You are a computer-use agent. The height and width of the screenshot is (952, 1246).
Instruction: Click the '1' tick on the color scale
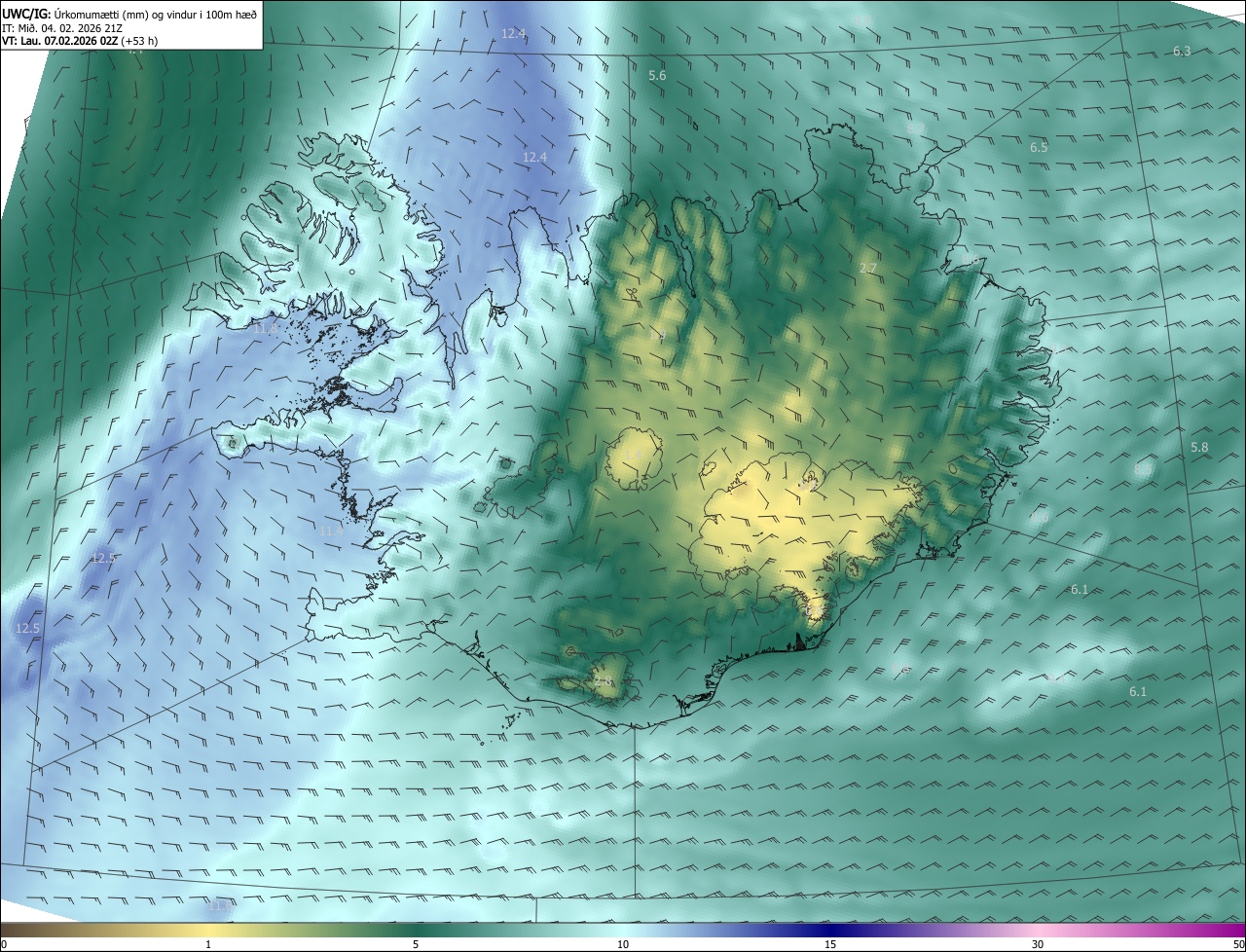pyautogui.click(x=208, y=944)
